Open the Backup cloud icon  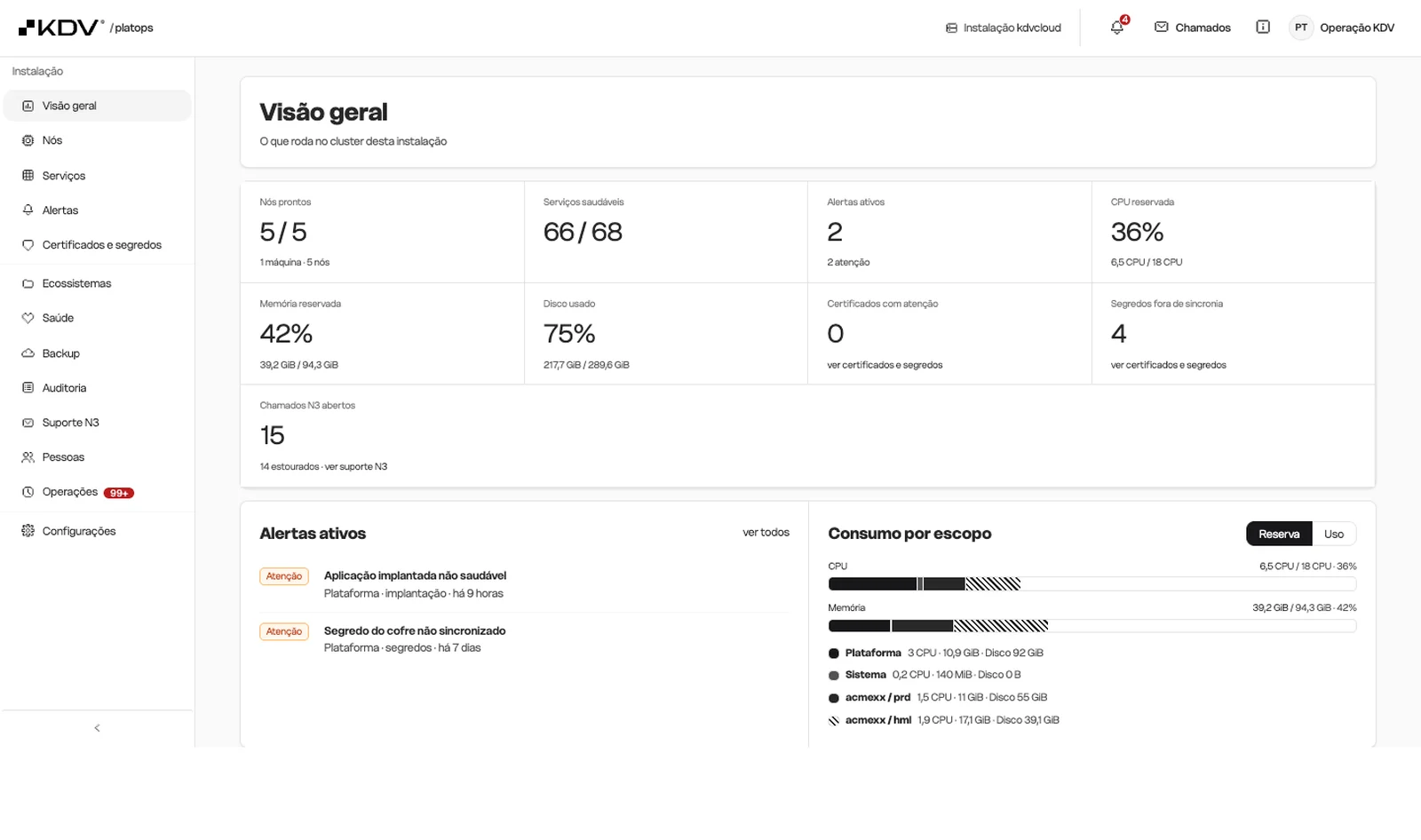pyautogui.click(x=28, y=353)
